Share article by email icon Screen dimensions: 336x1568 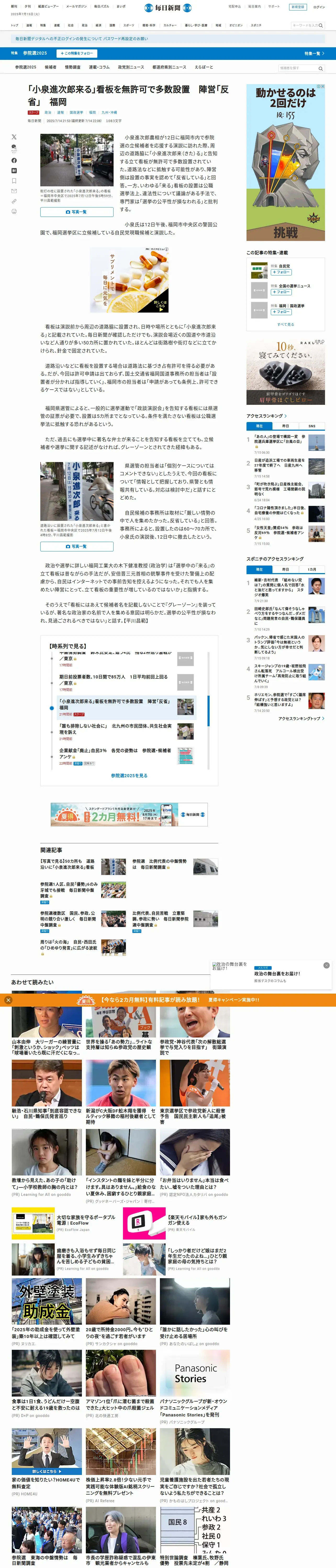coord(14,191)
